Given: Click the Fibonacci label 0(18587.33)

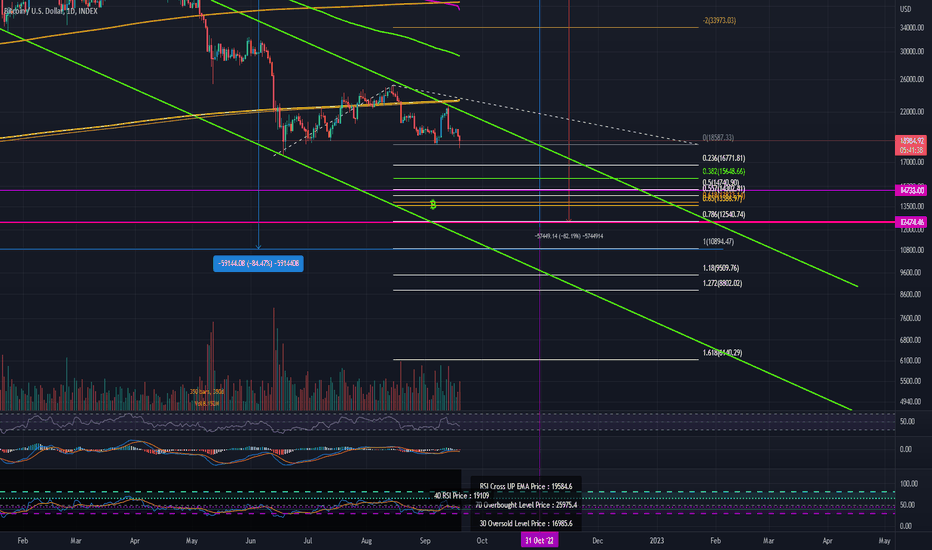Looking at the screenshot, I should click(718, 137).
